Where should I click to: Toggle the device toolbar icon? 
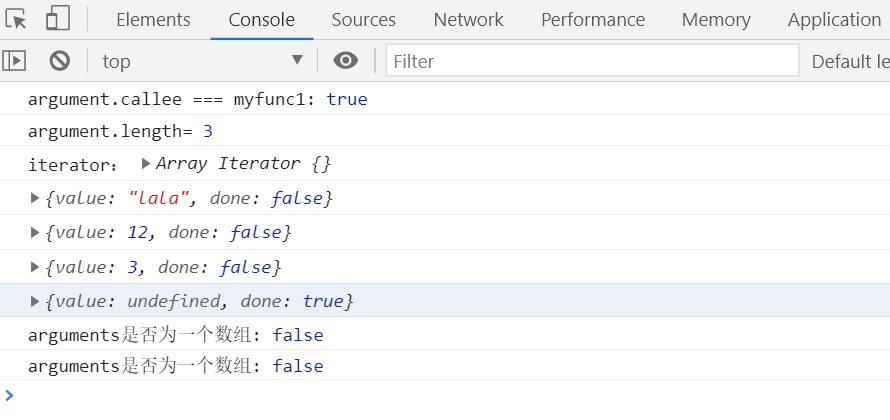pyautogui.click(x=58, y=19)
